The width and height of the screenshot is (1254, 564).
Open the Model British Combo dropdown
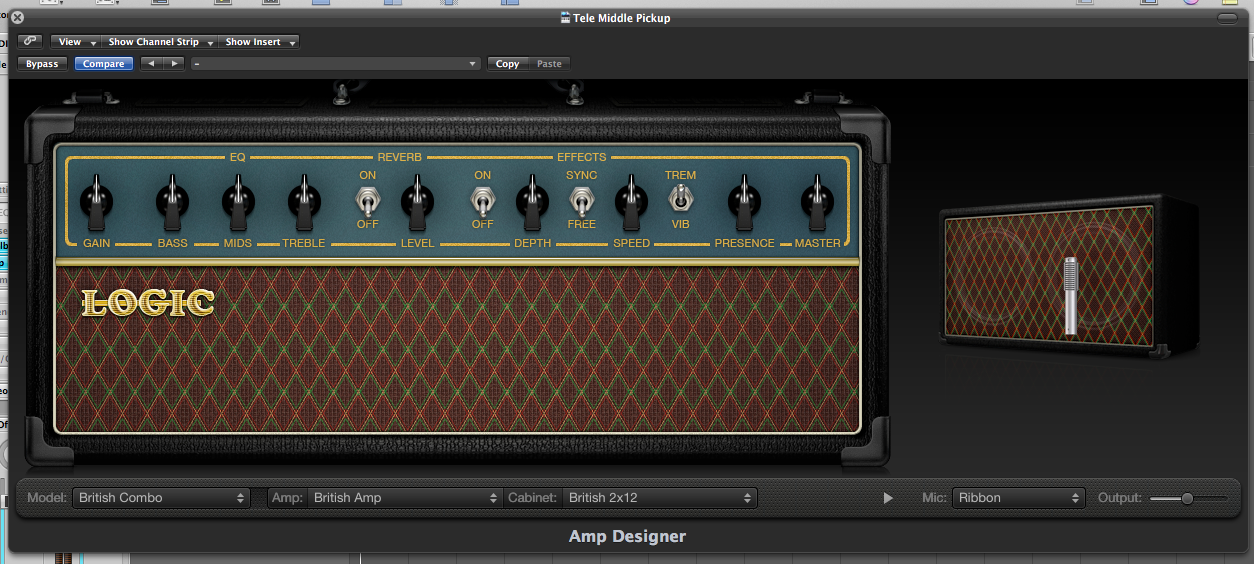point(161,497)
